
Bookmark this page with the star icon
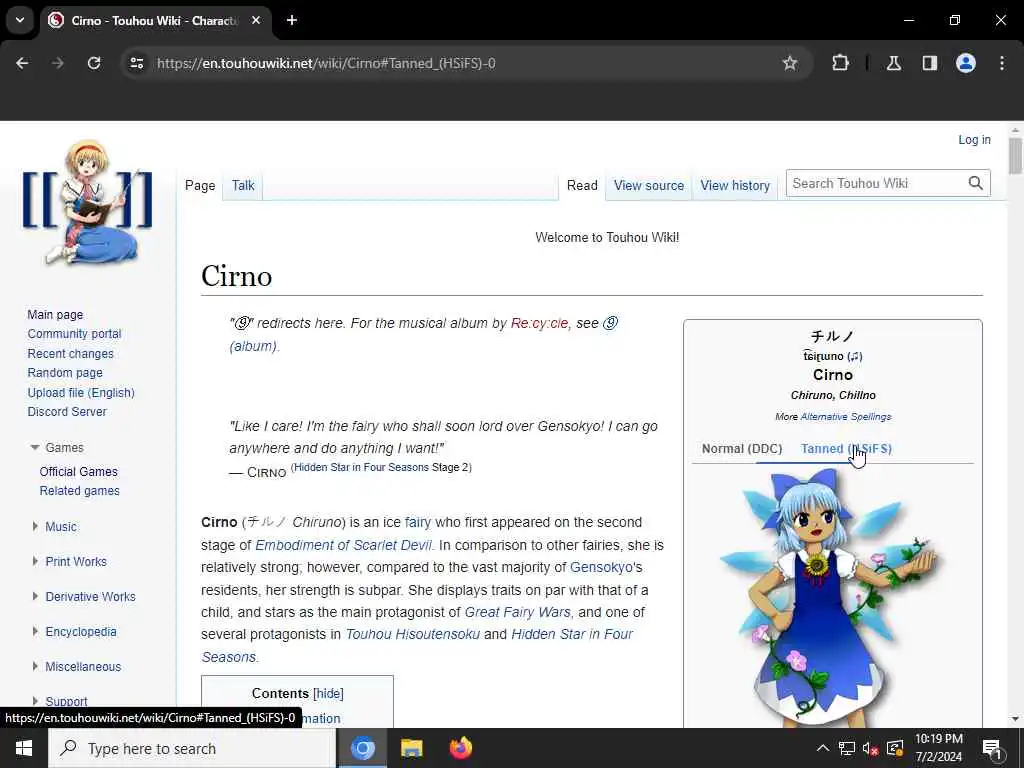[790, 63]
